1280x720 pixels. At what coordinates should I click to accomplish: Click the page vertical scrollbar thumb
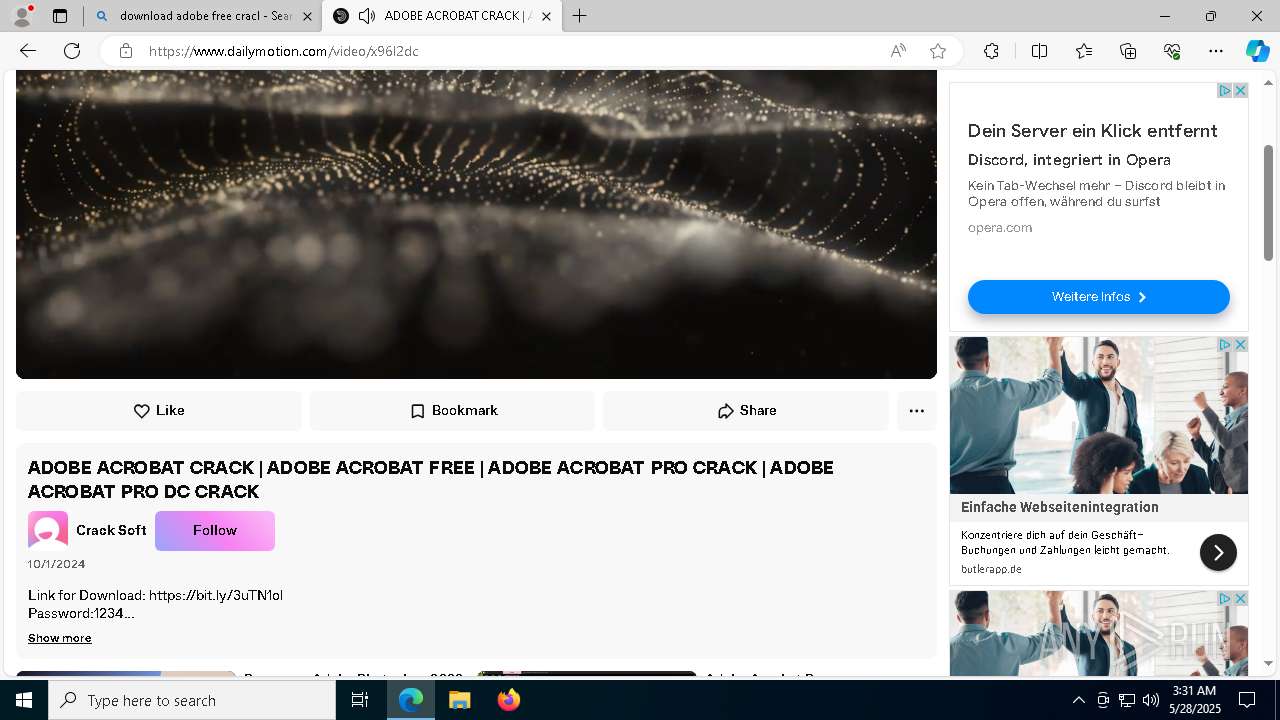pyautogui.click(x=1268, y=202)
